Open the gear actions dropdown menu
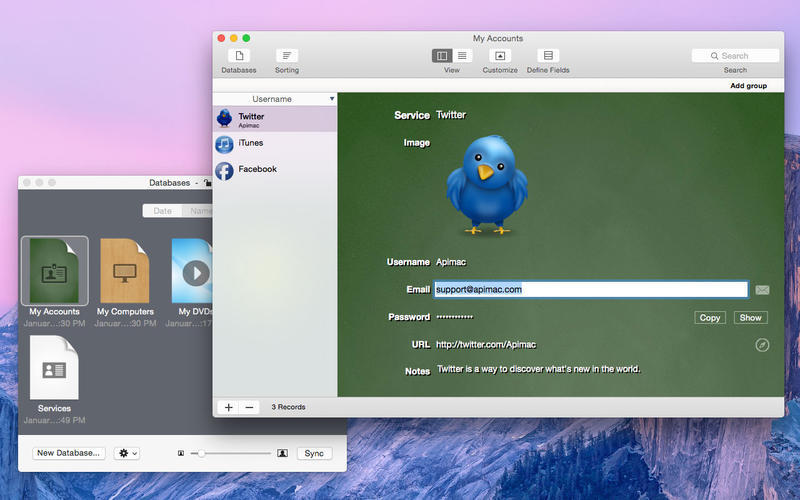 (127, 453)
